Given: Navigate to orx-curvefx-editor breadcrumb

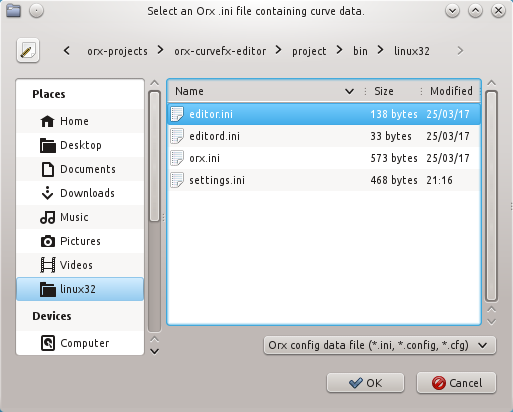Looking at the screenshot, I should 220,51.
